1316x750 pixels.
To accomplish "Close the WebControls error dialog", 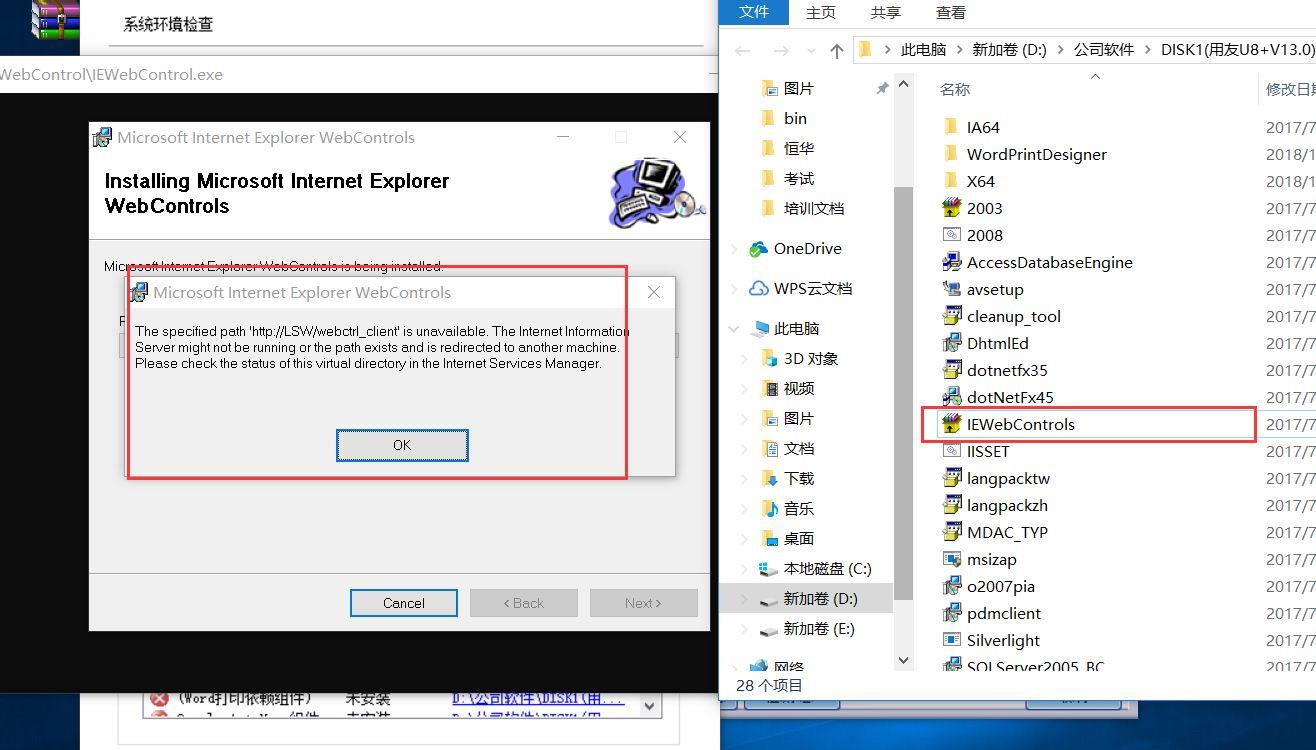I will pyautogui.click(x=654, y=292).
